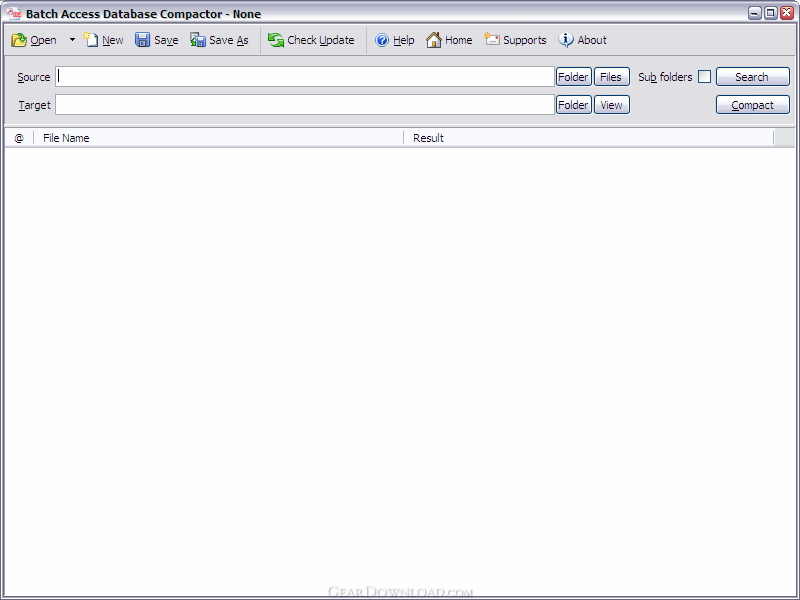Start compaction with Compact button

point(753,105)
